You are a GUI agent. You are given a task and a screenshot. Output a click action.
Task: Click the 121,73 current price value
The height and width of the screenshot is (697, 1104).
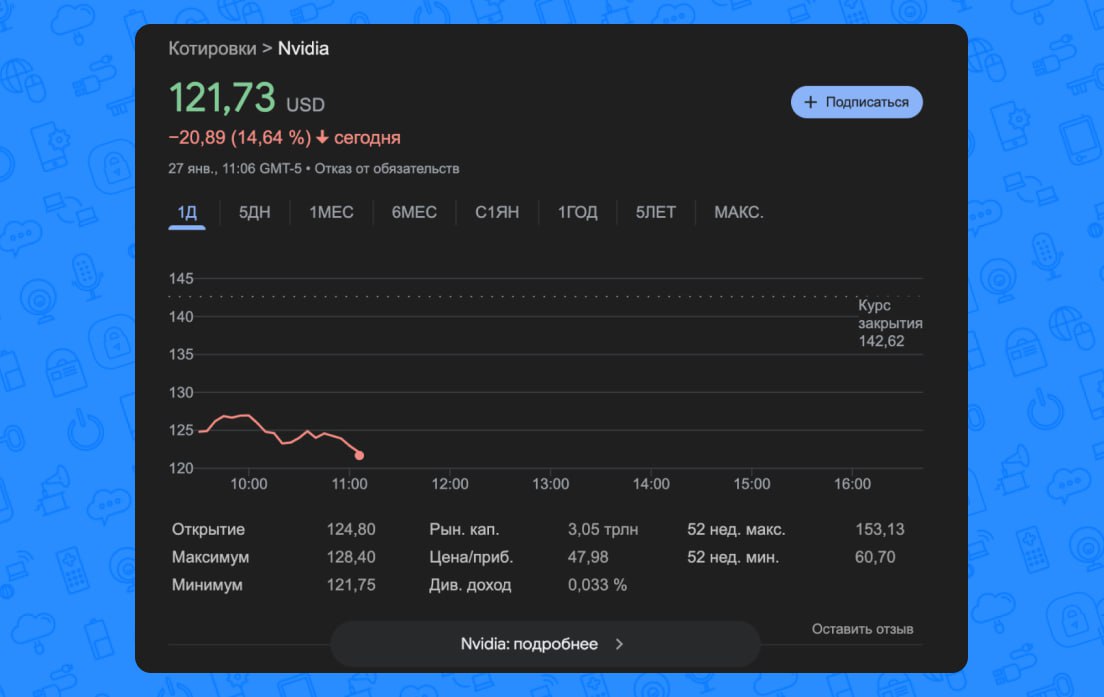pyautogui.click(x=221, y=99)
